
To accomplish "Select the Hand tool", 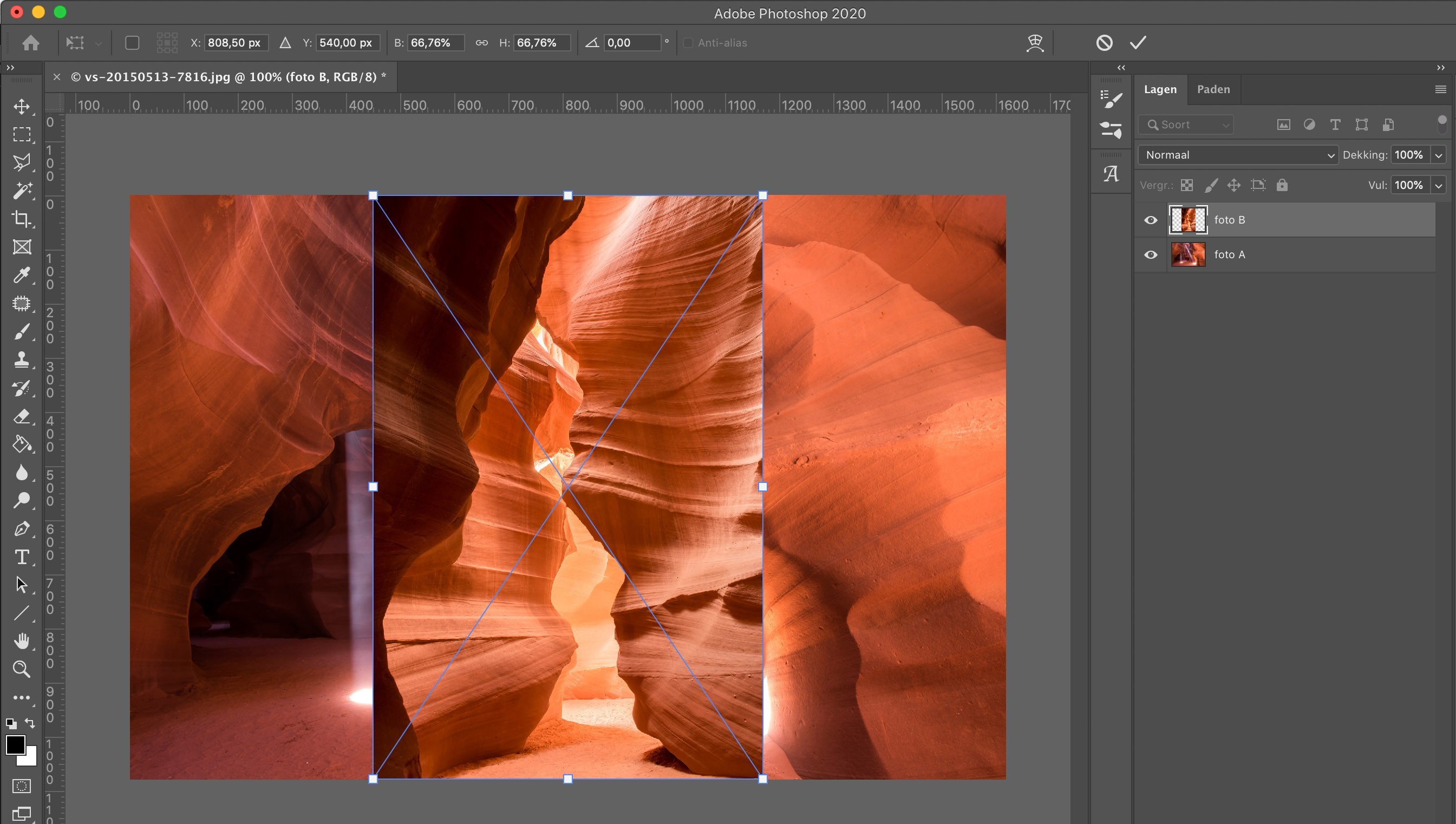I will click(x=22, y=641).
